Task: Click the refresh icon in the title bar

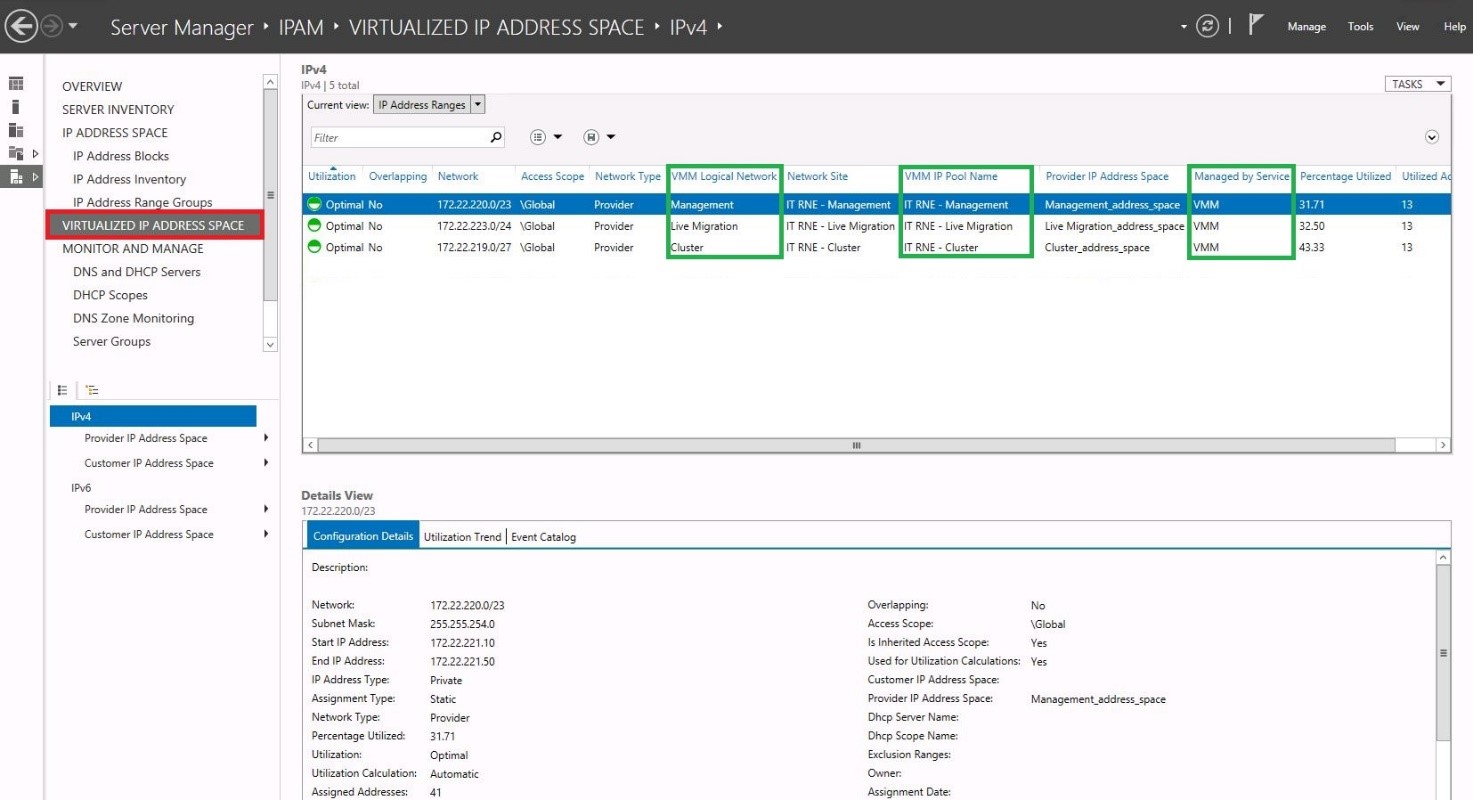Action: pos(1207,26)
